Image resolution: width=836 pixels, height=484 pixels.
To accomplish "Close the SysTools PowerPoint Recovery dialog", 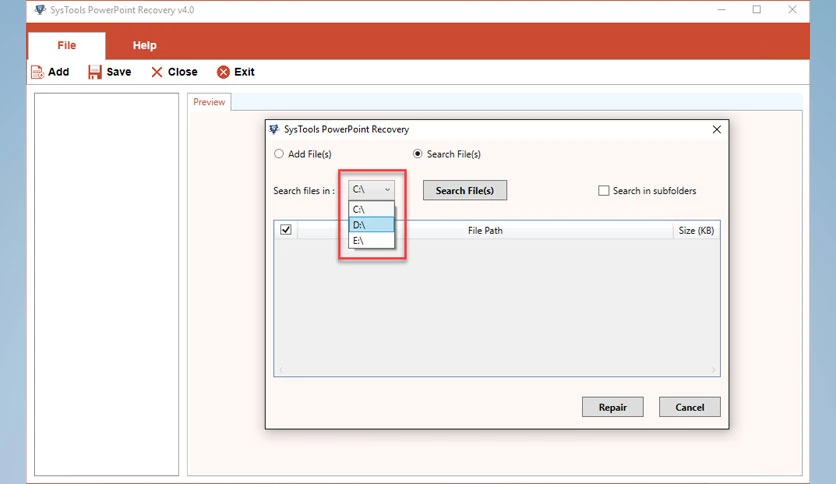I will click(717, 130).
